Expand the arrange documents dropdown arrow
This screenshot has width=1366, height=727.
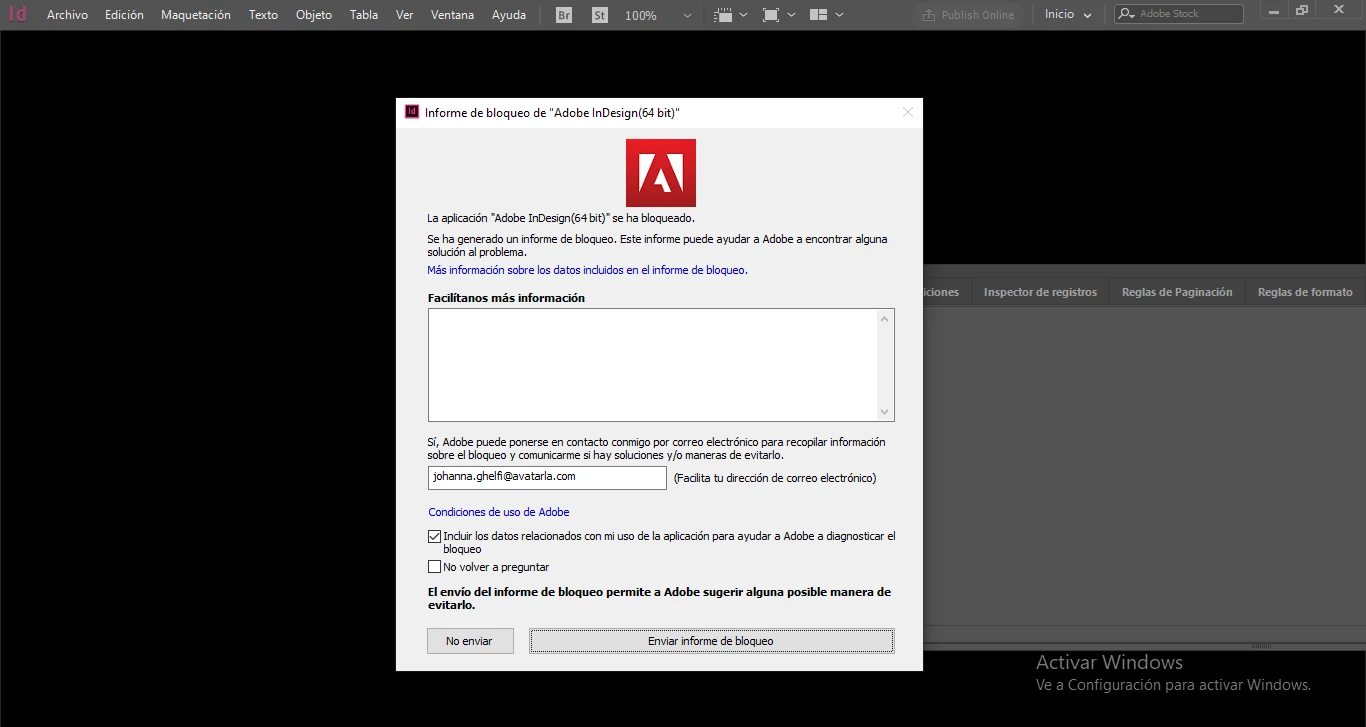pos(839,15)
